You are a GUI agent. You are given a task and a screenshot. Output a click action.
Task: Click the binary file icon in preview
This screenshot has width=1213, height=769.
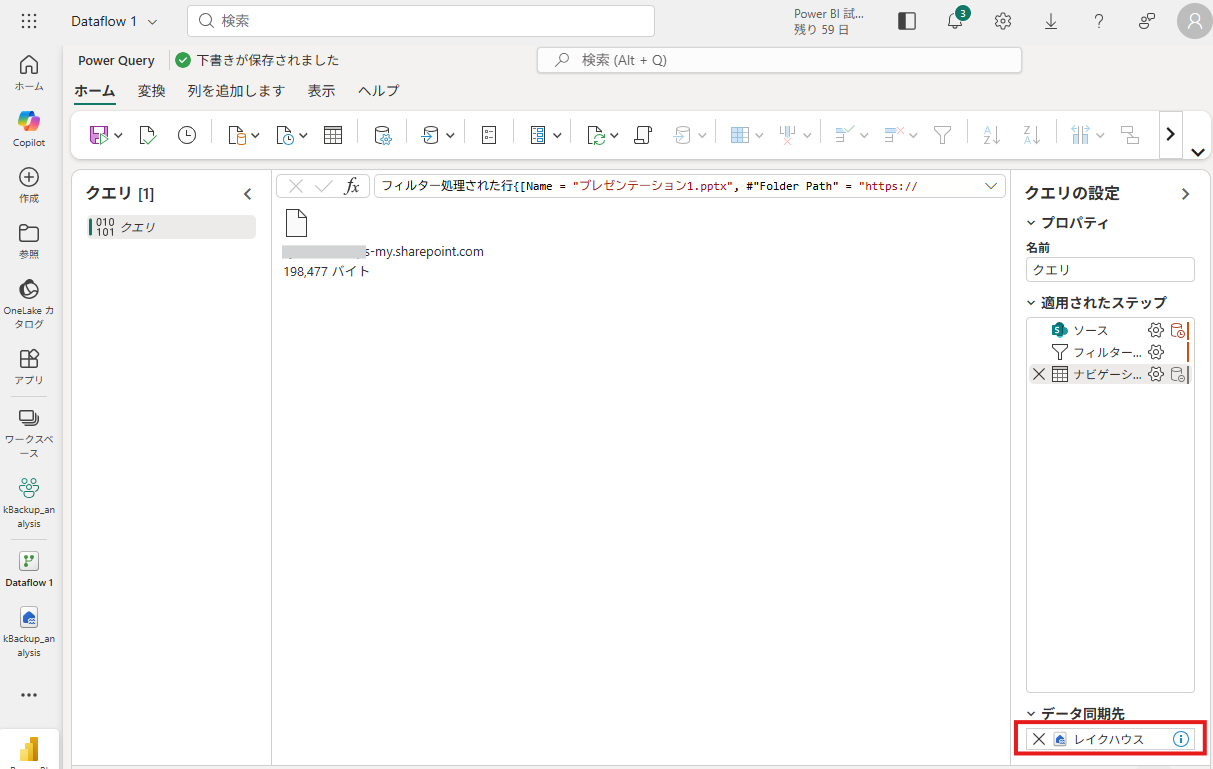[x=296, y=223]
